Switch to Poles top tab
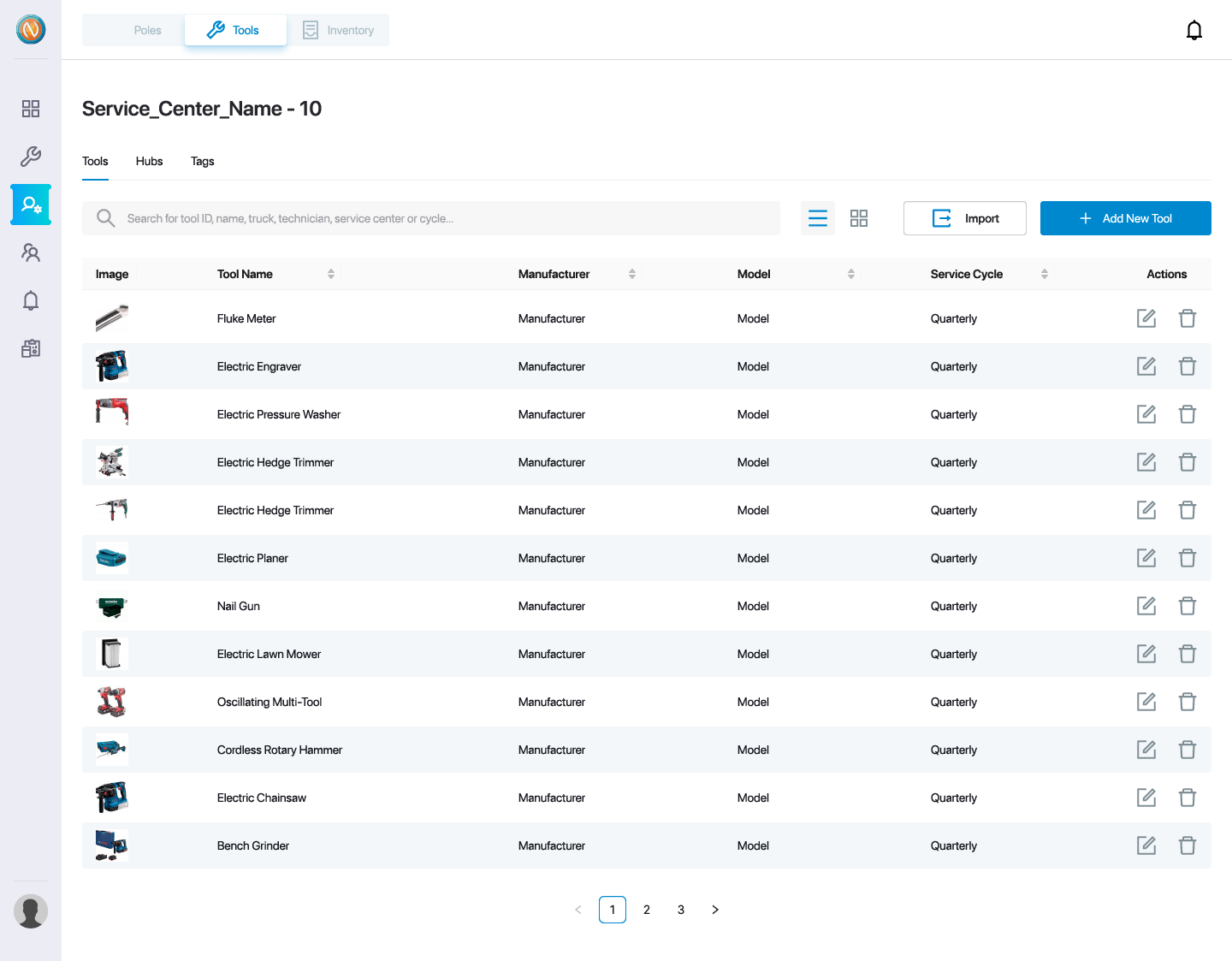The height and width of the screenshot is (961, 1232). click(x=133, y=30)
